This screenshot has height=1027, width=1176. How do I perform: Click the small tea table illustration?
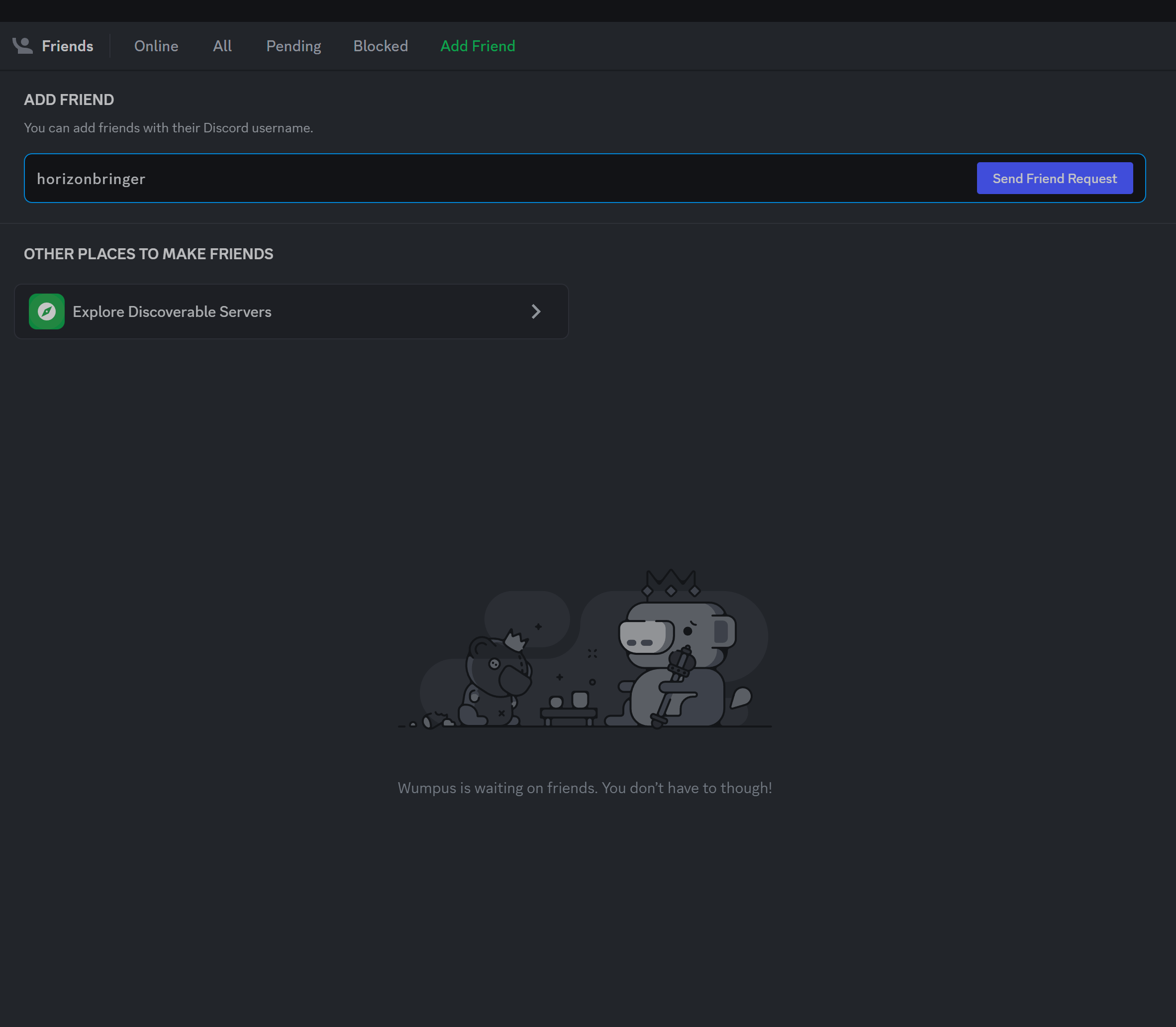[568, 711]
